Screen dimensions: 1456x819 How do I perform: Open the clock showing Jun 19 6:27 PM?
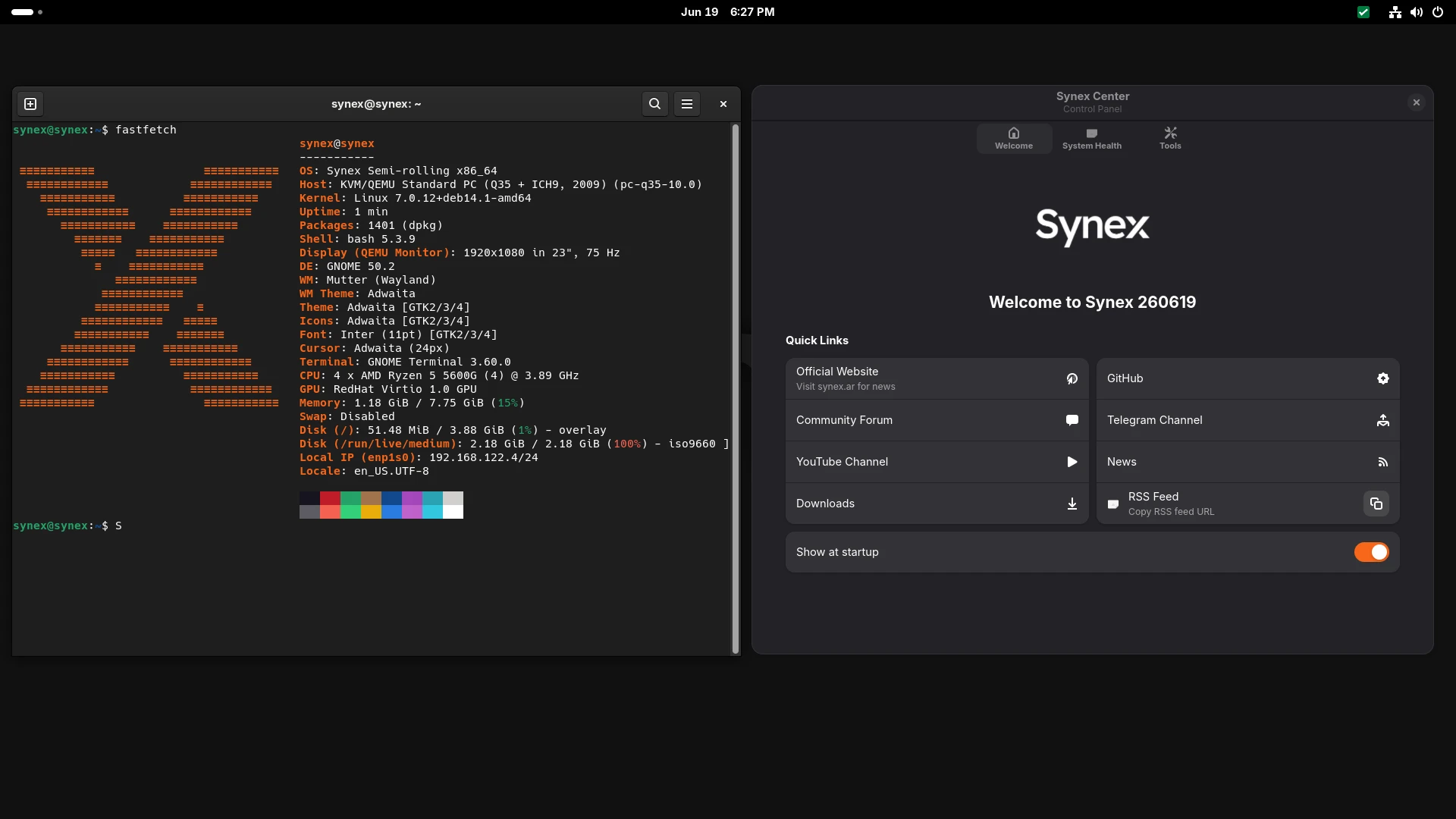pyautogui.click(x=727, y=12)
